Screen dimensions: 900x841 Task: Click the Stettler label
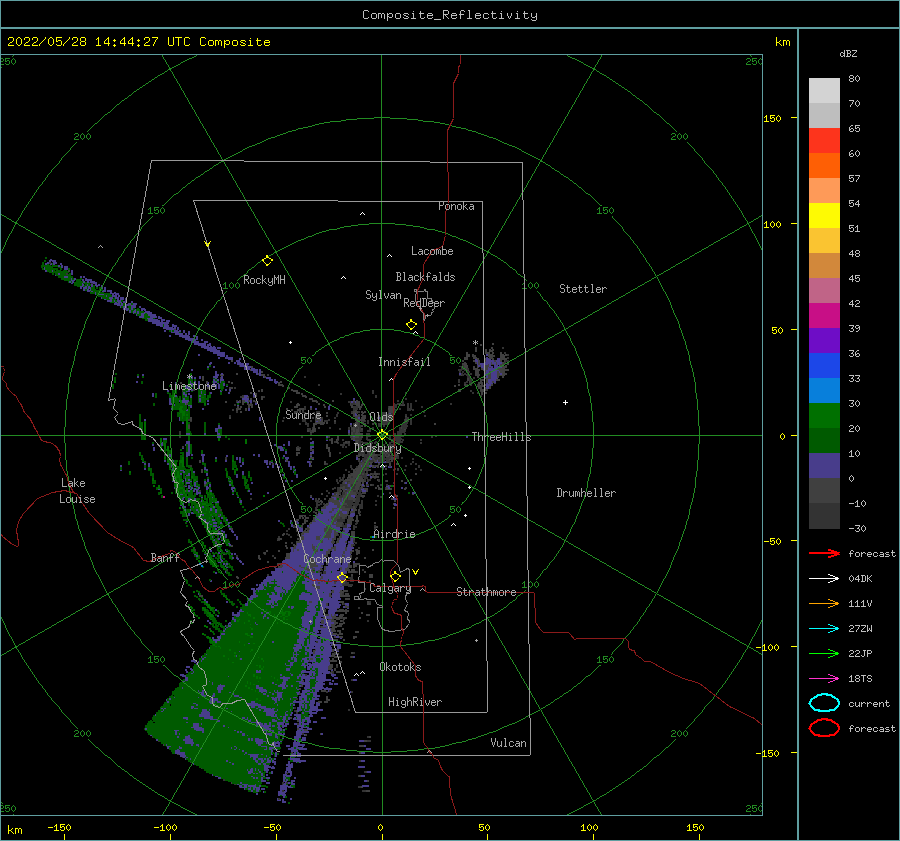coord(583,289)
